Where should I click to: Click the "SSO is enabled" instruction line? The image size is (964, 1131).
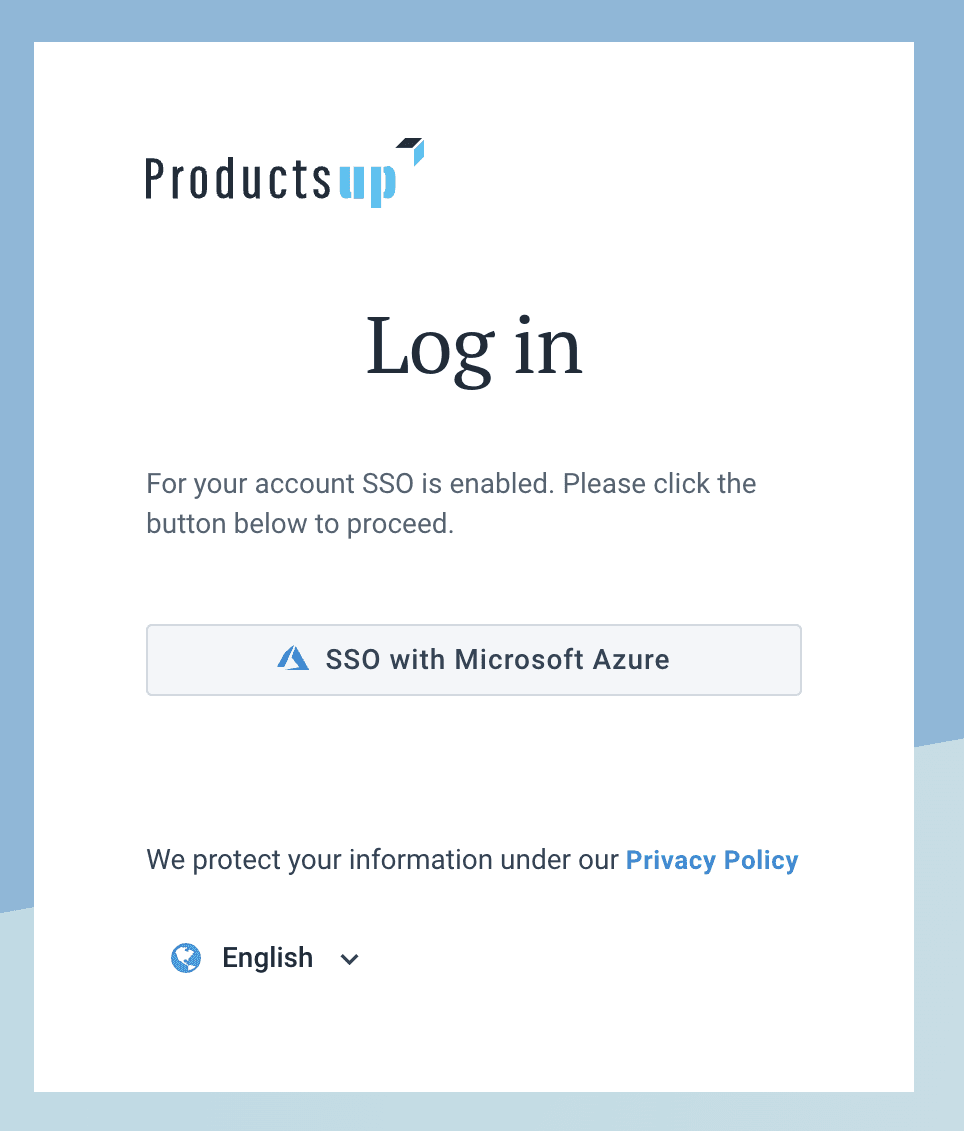click(x=451, y=484)
